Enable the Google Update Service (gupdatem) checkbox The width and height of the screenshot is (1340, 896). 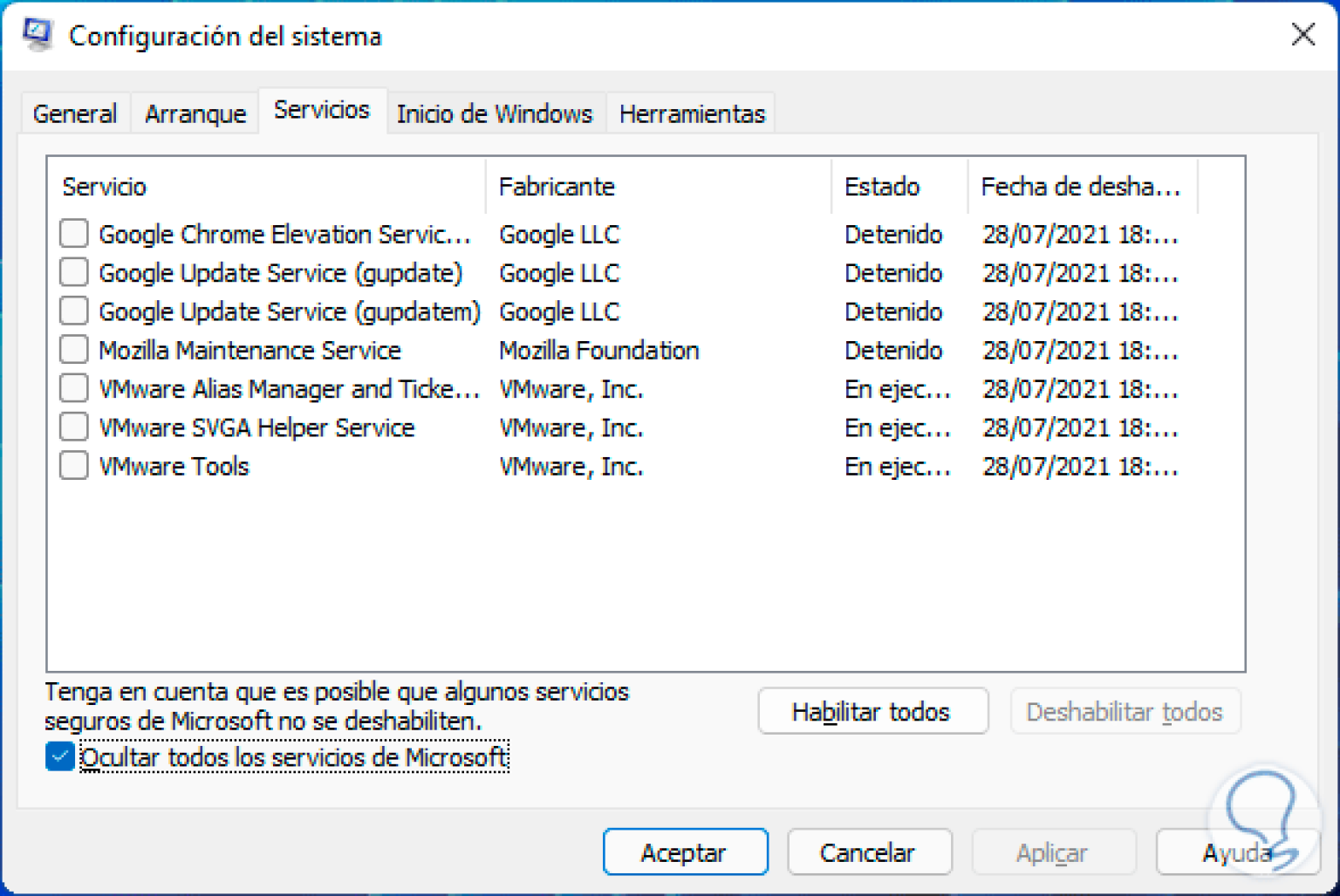[73, 311]
